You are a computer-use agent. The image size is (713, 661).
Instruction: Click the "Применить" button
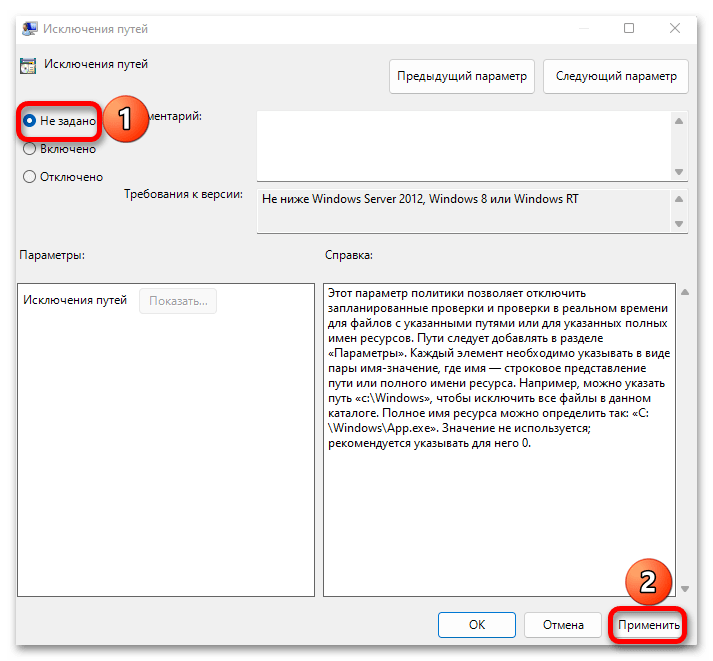click(648, 625)
